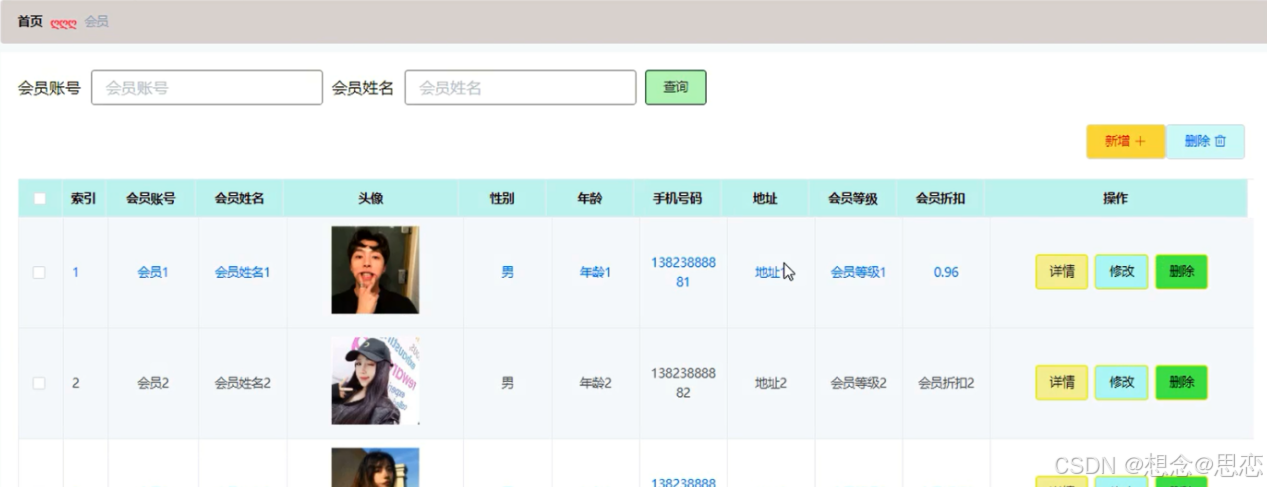The height and width of the screenshot is (487, 1267).
Task: Toggle the select-all checkbox in table header
Action: coord(40,198)
